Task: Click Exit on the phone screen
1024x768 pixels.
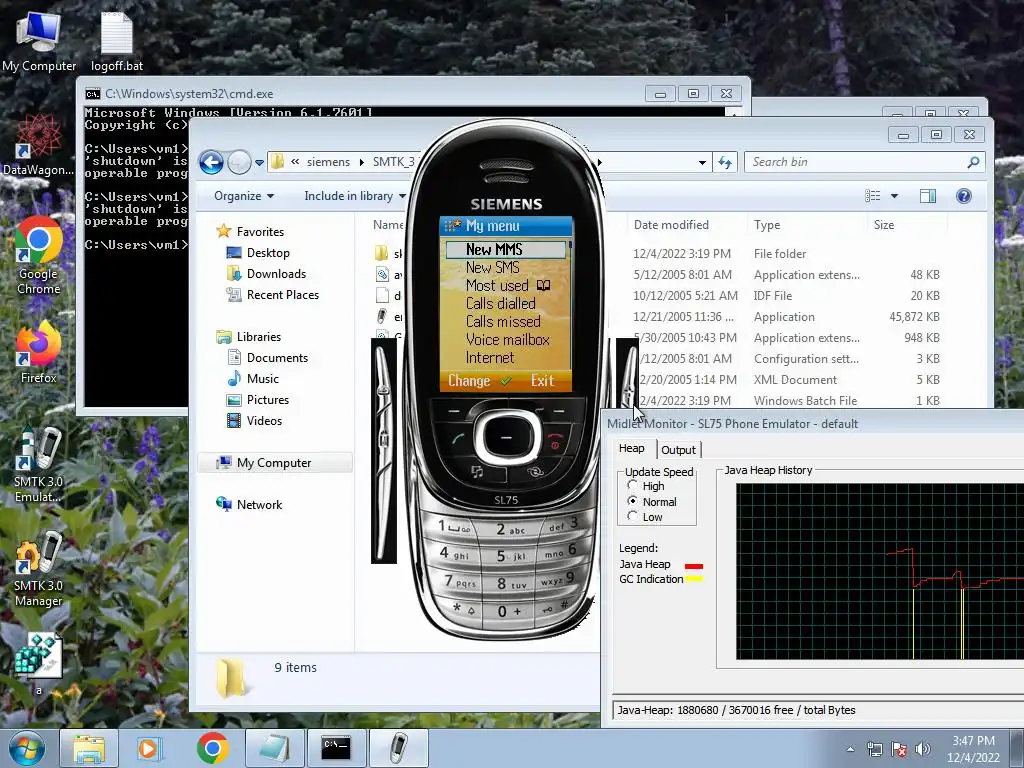Action: click(542, 381)
